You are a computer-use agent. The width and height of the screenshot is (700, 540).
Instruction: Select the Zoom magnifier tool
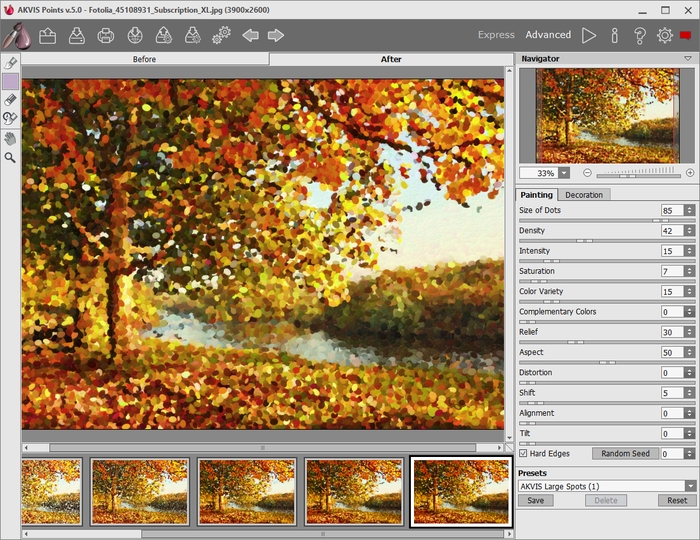pos(10,158)
